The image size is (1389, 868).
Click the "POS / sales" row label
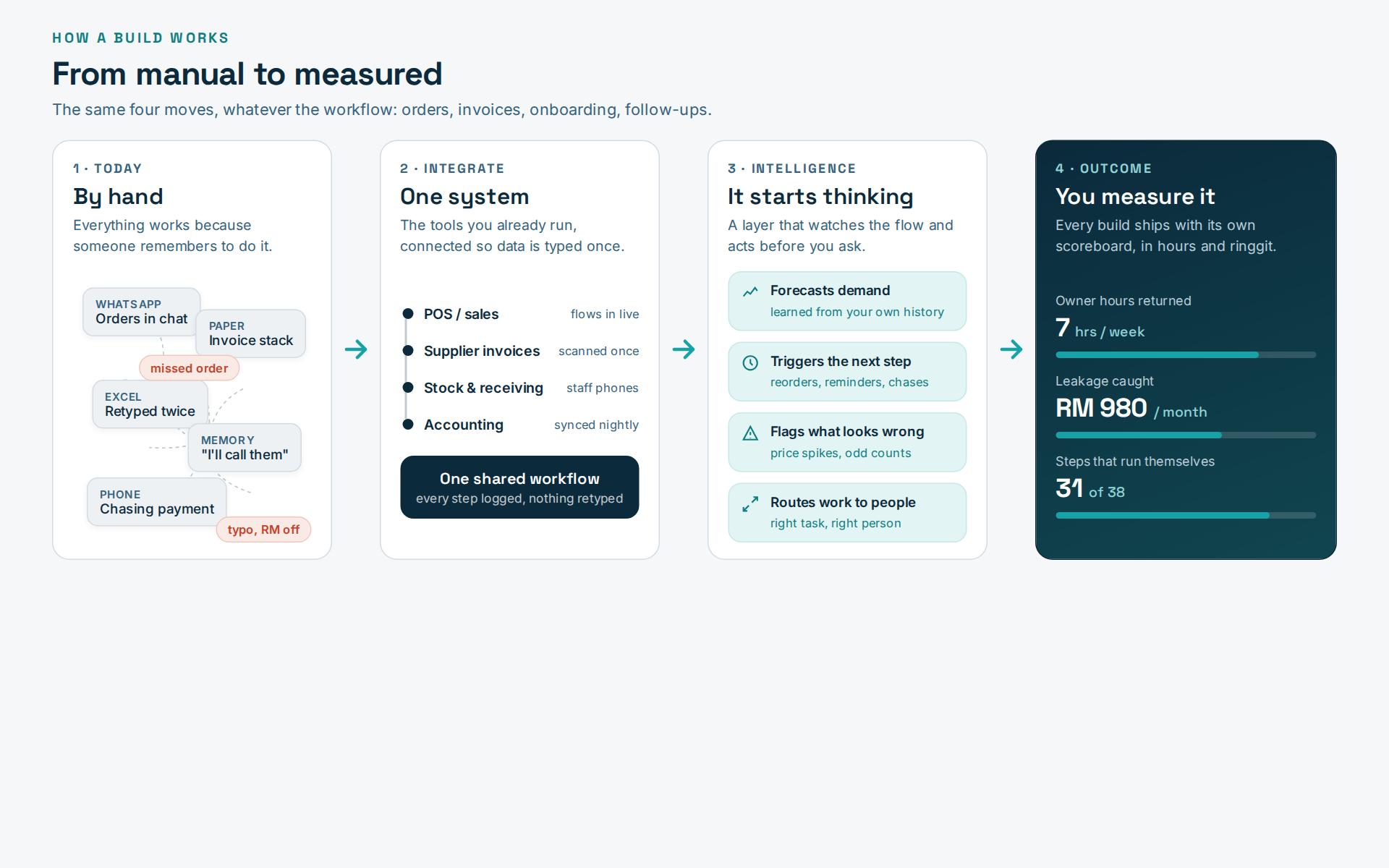coord(461,314)
